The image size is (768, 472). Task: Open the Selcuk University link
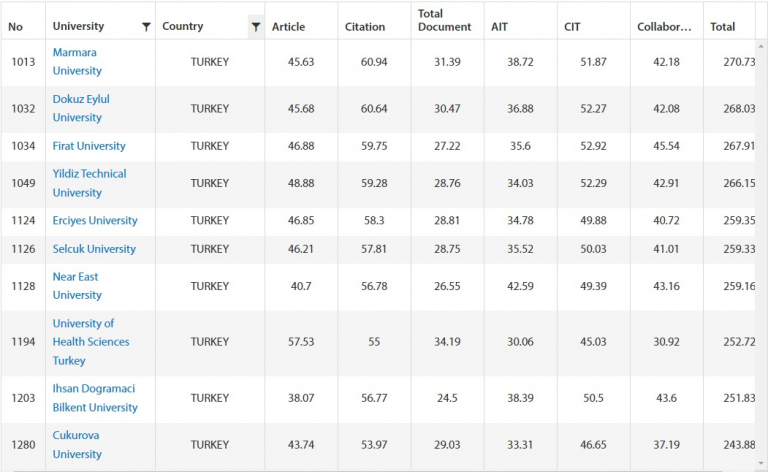[94, 249]
